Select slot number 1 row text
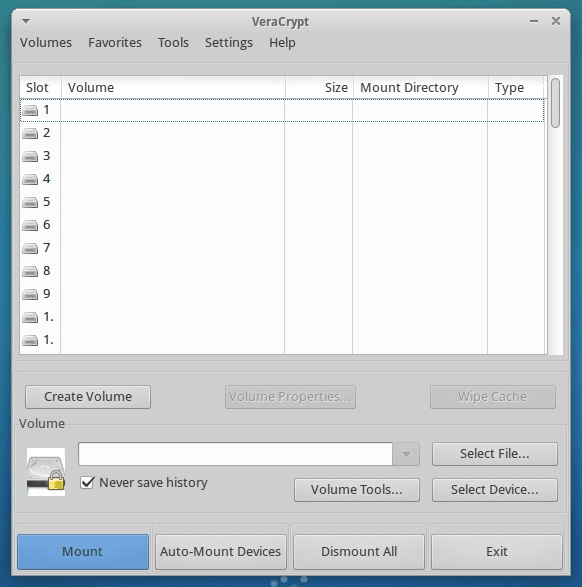The height and width of the screenshot is (587, 582). click(46, 110)
